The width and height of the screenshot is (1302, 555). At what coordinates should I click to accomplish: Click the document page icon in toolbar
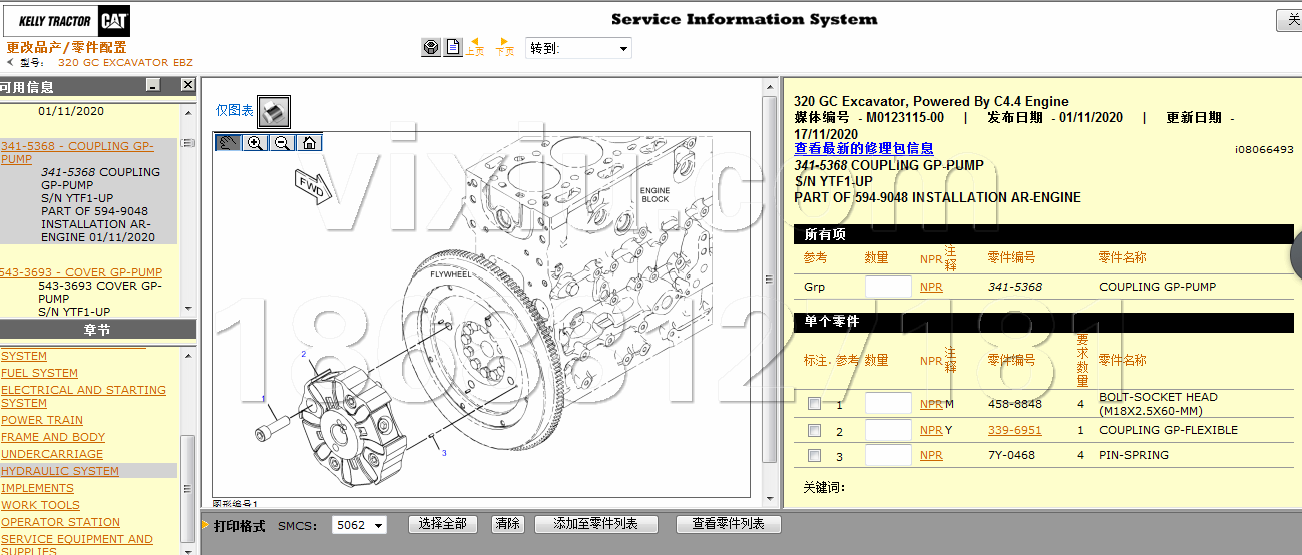(x=453, y=47)
